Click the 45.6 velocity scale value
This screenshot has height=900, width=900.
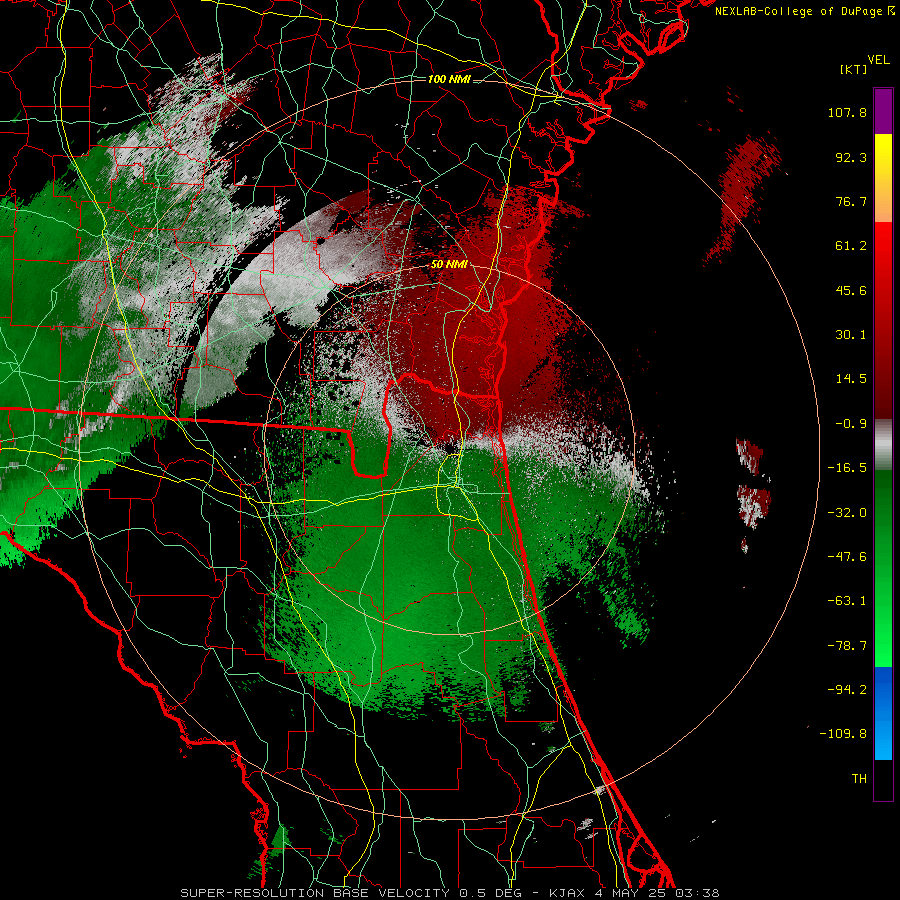pyautogui.click(x=851, y=290)
